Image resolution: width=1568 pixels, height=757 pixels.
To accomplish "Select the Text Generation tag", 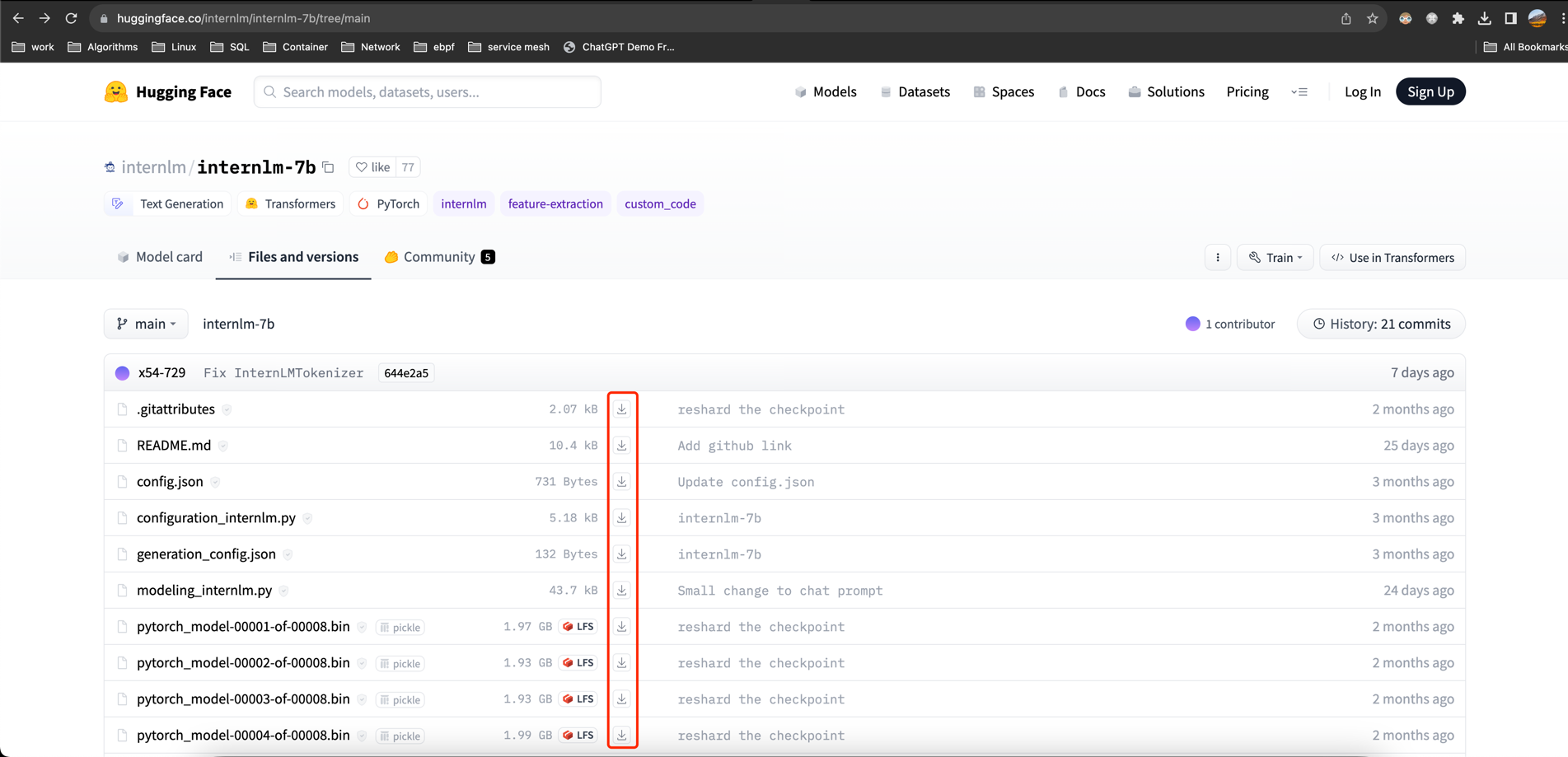I will click(x=168, y=203).
